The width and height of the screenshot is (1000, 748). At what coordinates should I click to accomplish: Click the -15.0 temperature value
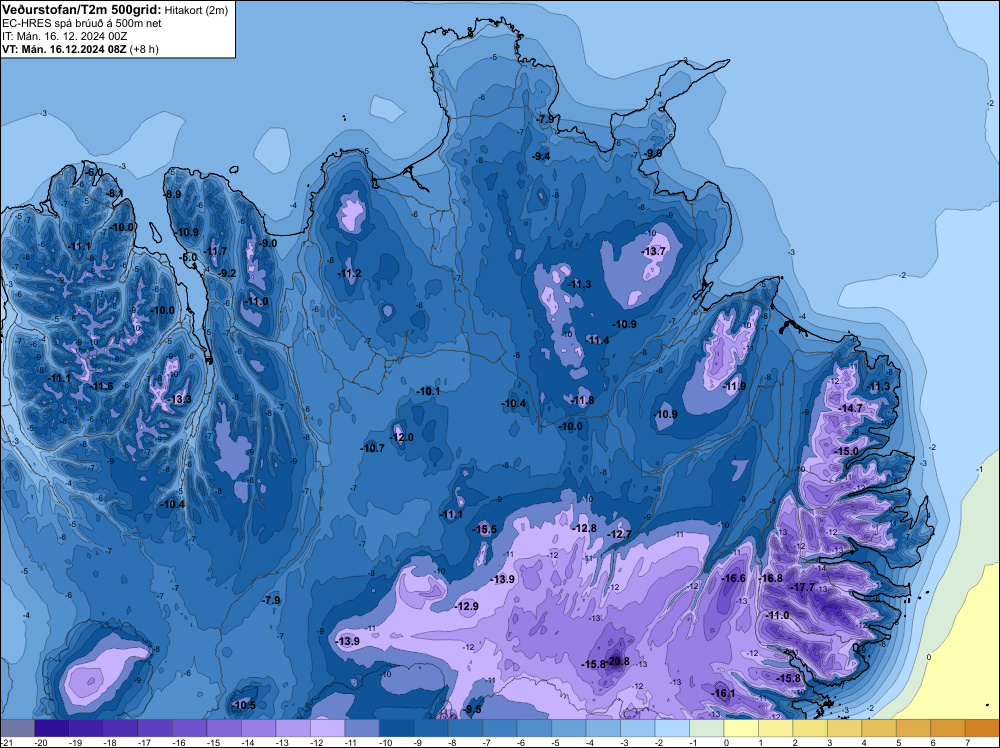coord(847,451)
